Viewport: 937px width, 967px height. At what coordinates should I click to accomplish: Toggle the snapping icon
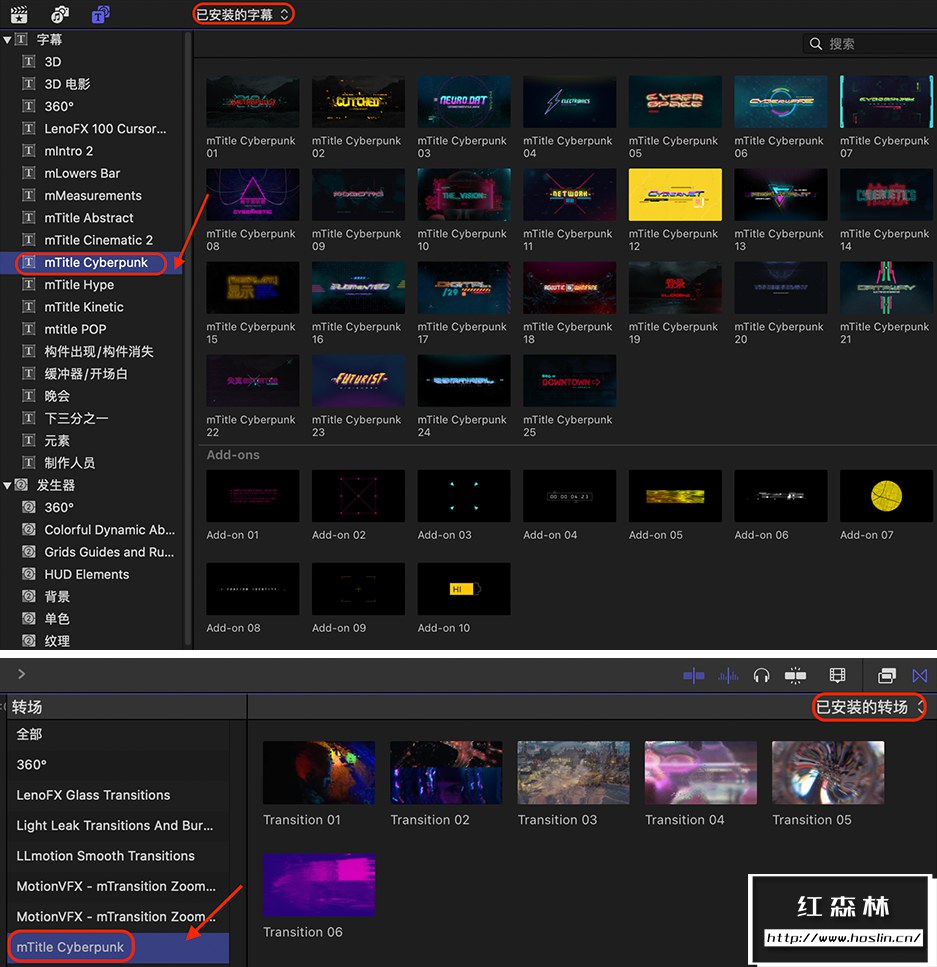pyautogui.click(x=795, y=676)
